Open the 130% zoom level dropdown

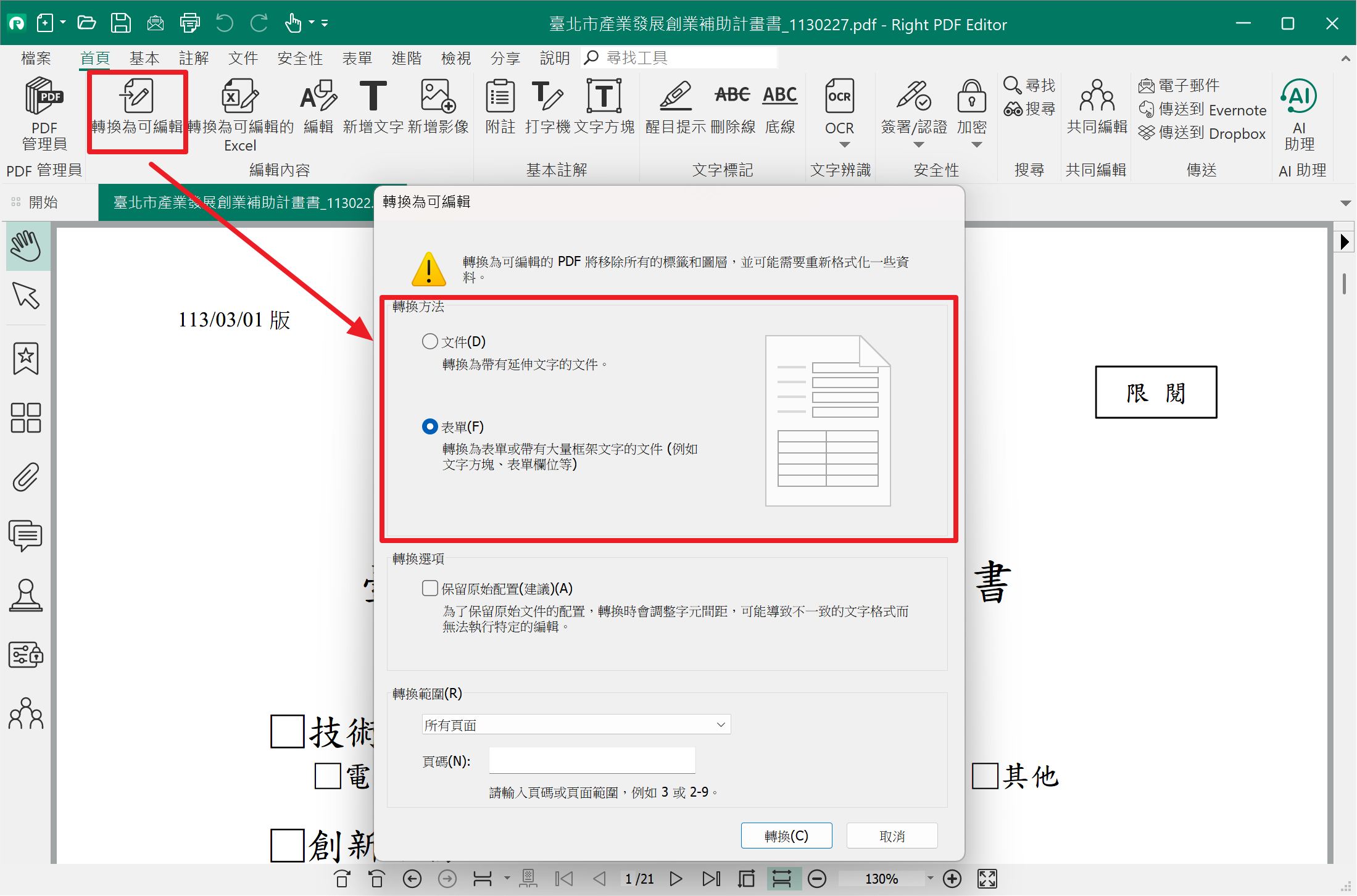[x=930, y=878]
